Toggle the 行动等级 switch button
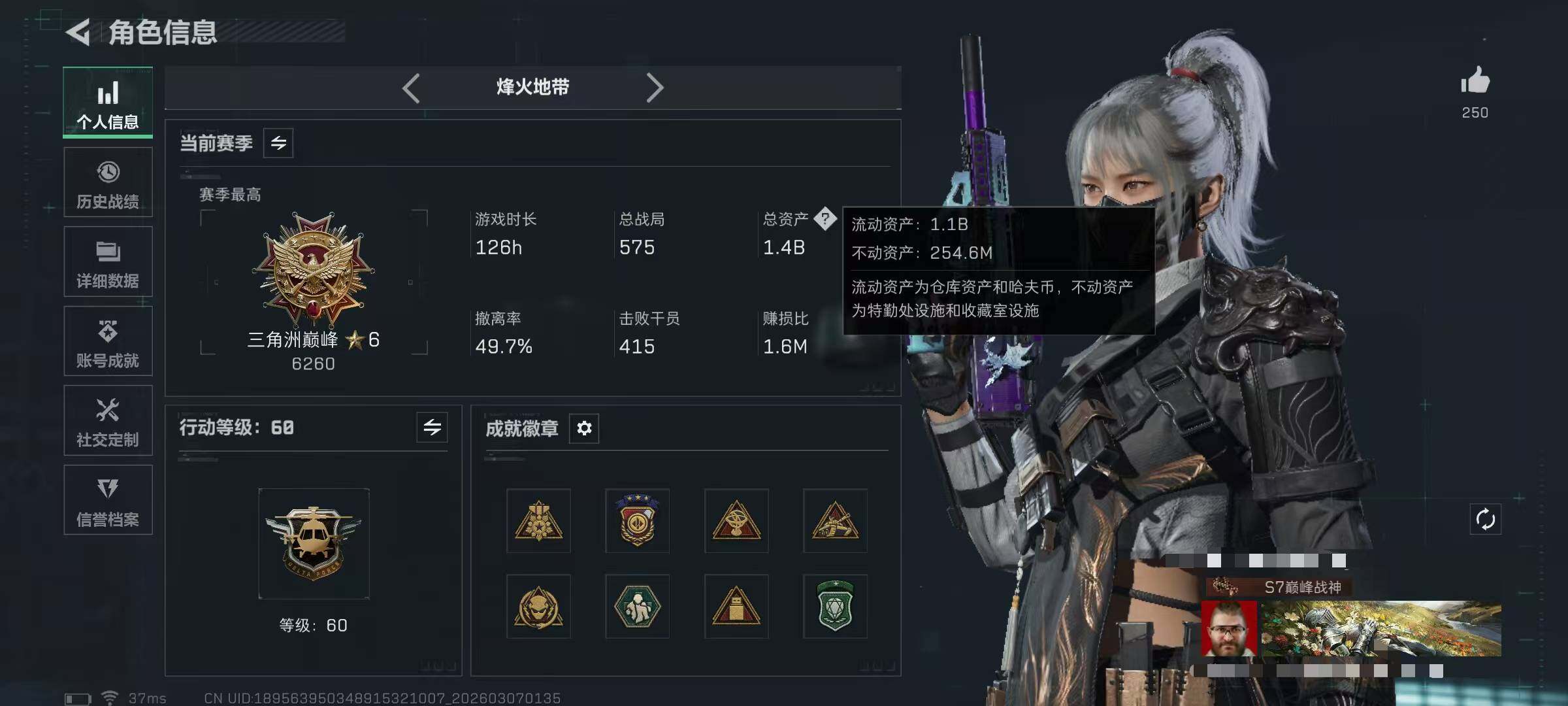The width and height of the screenshot is (1568, 706). [x=432, y=428]
